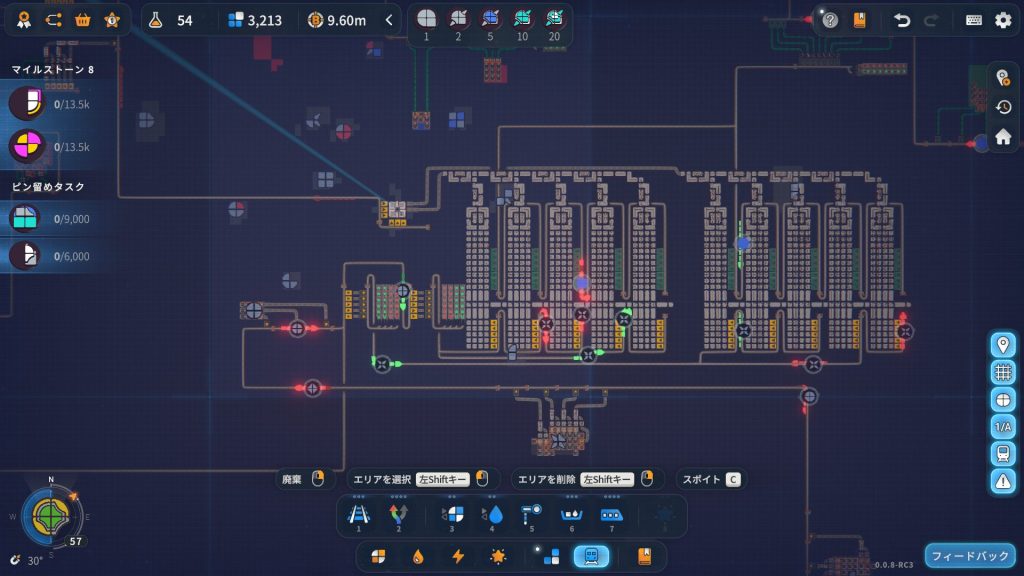Image resolution: width=1024 pixels, height=576 pixels.
Task: Switch to the wires lightning tab
Action: coord(458,556)
